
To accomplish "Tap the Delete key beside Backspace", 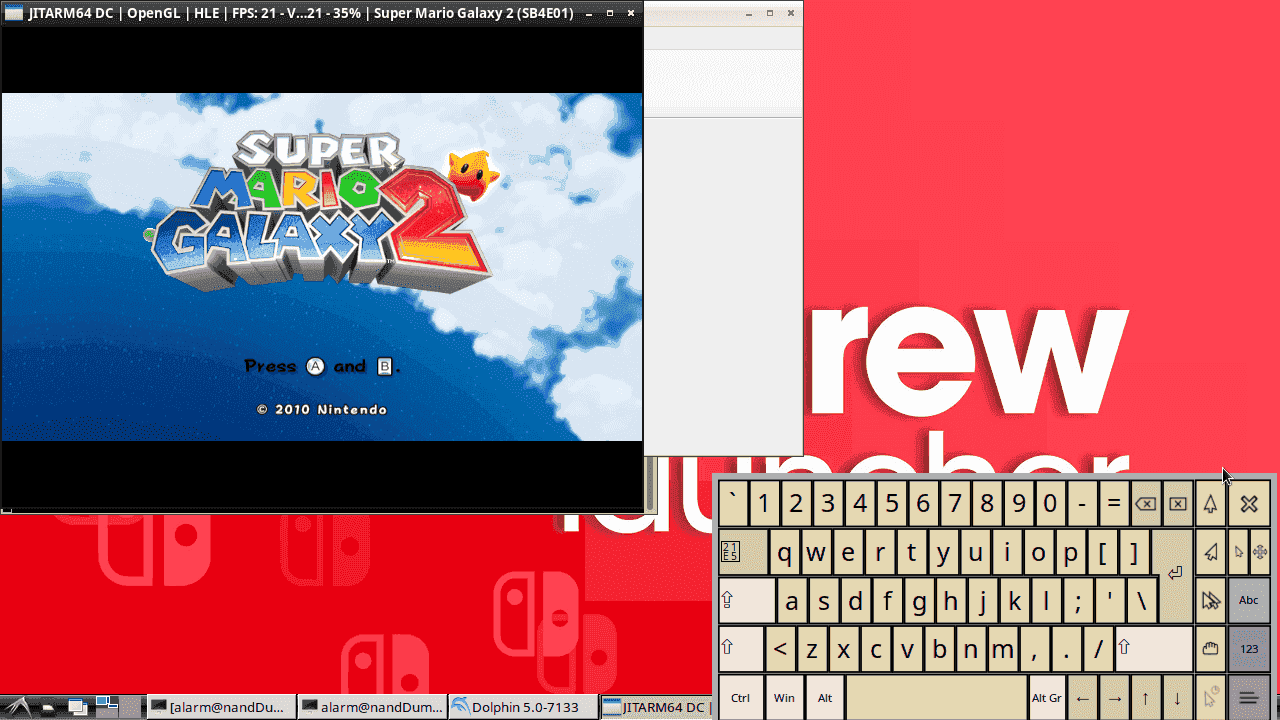I will pyautogui.click(x=1178, y=504).
